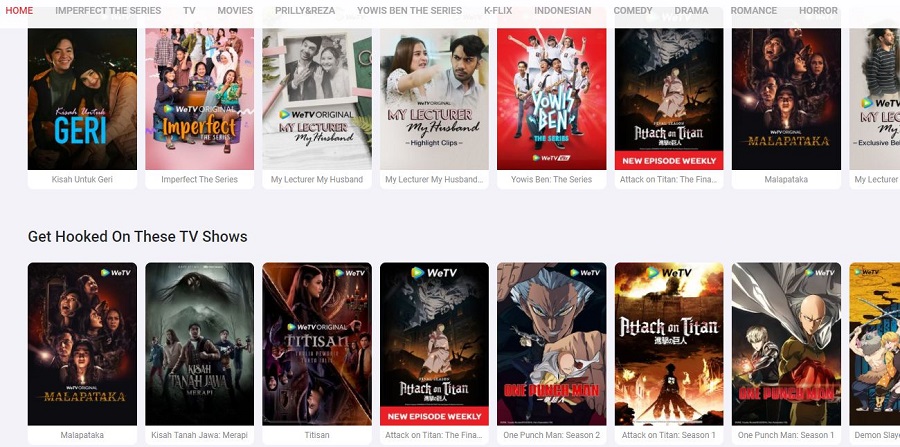The image size is (900, 447).
Task: Select the Titisan poster thumbnail
Action: 317,344
